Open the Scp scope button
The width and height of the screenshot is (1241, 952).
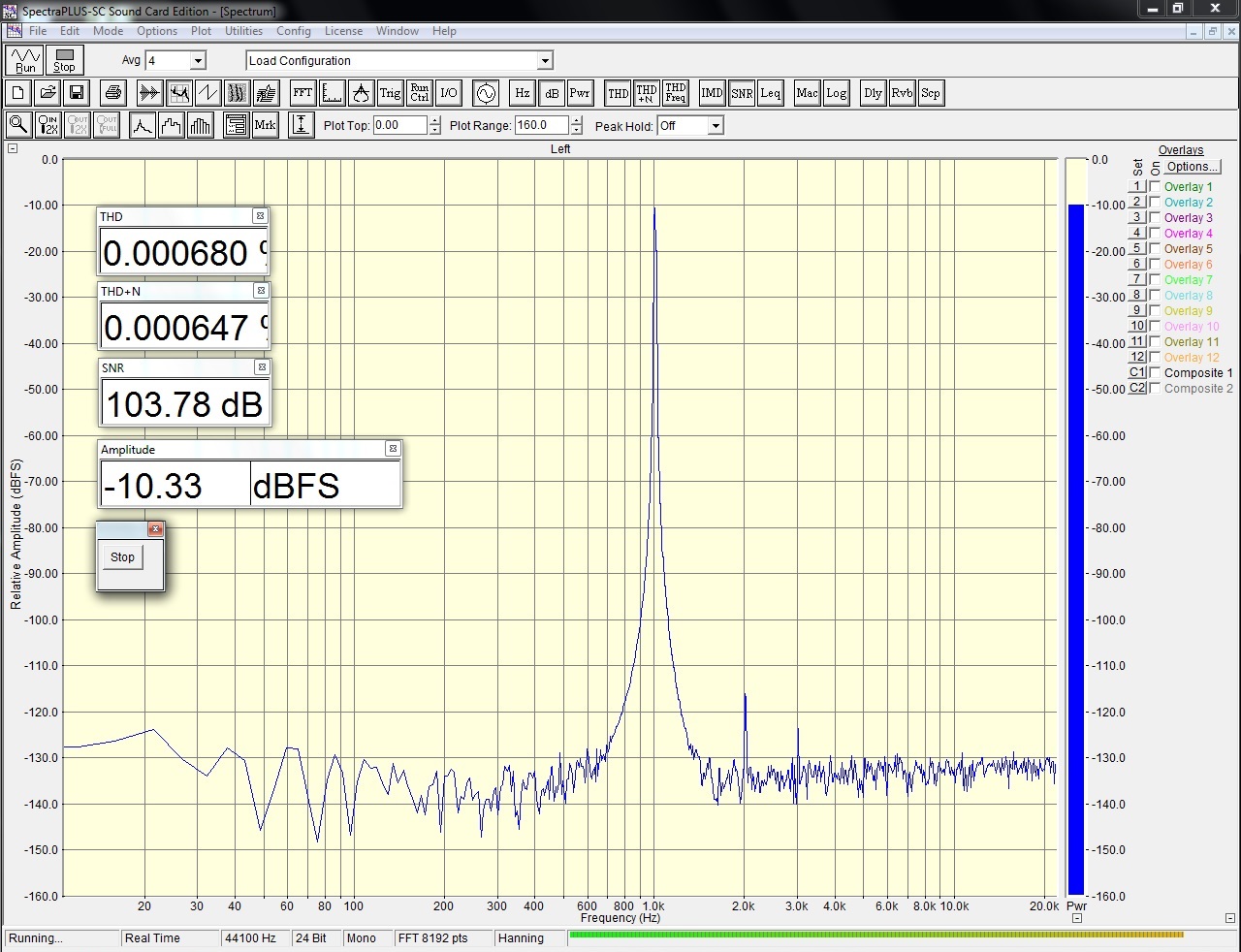click(931, 93)
